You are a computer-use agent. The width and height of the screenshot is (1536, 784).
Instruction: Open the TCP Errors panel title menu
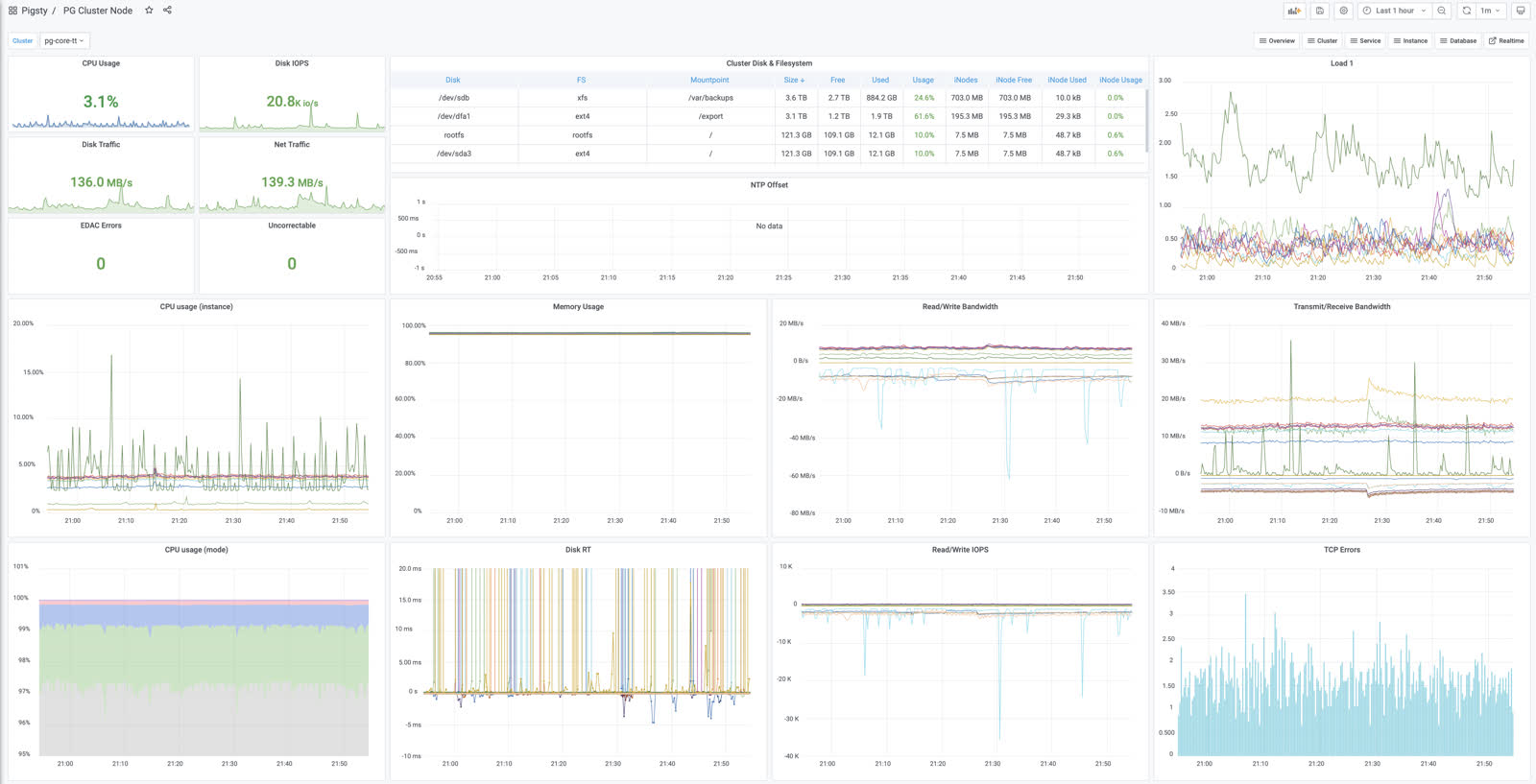[x=1341, y=550]
